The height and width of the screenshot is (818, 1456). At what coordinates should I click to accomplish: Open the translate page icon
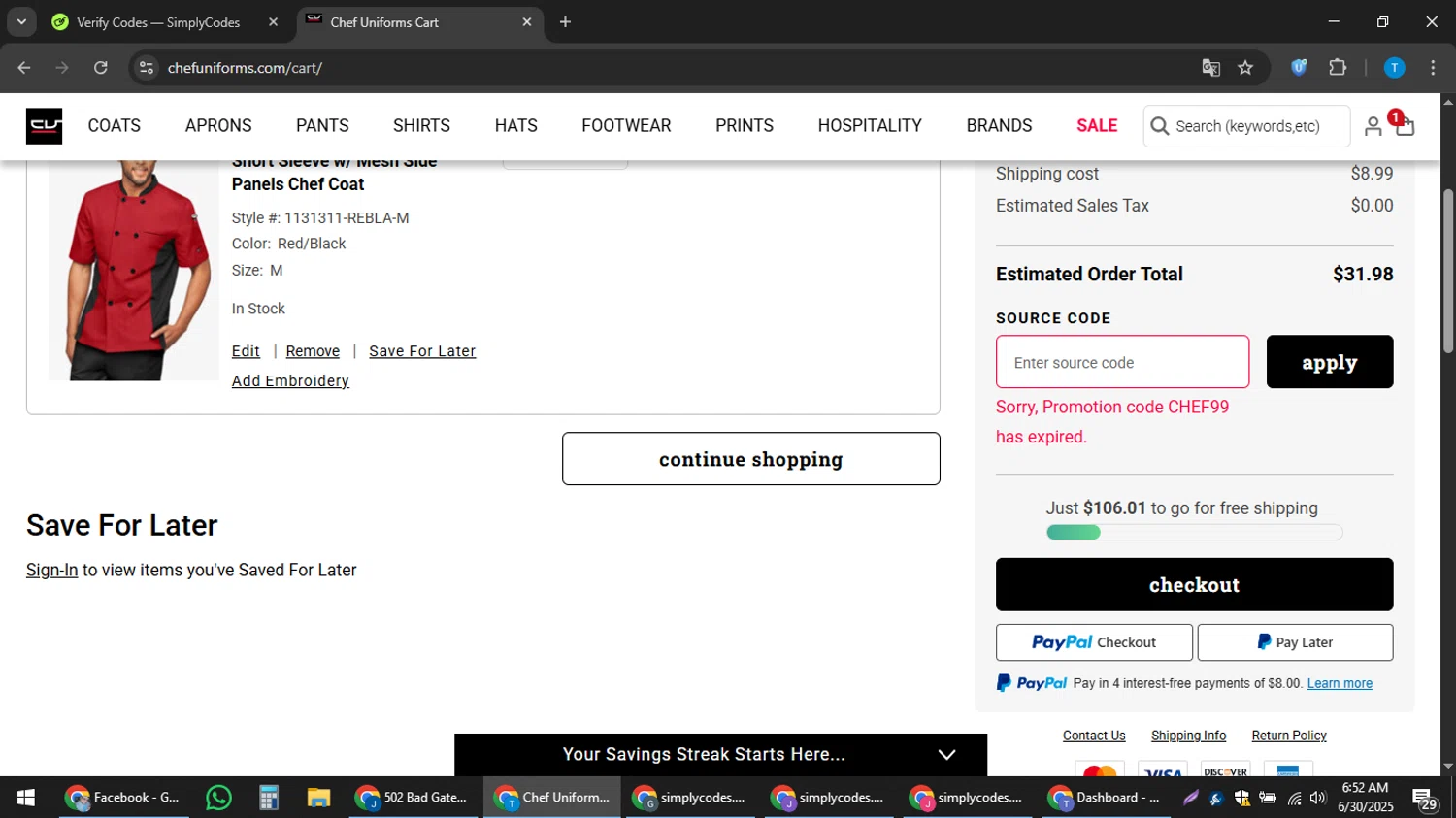point(1210,68)
